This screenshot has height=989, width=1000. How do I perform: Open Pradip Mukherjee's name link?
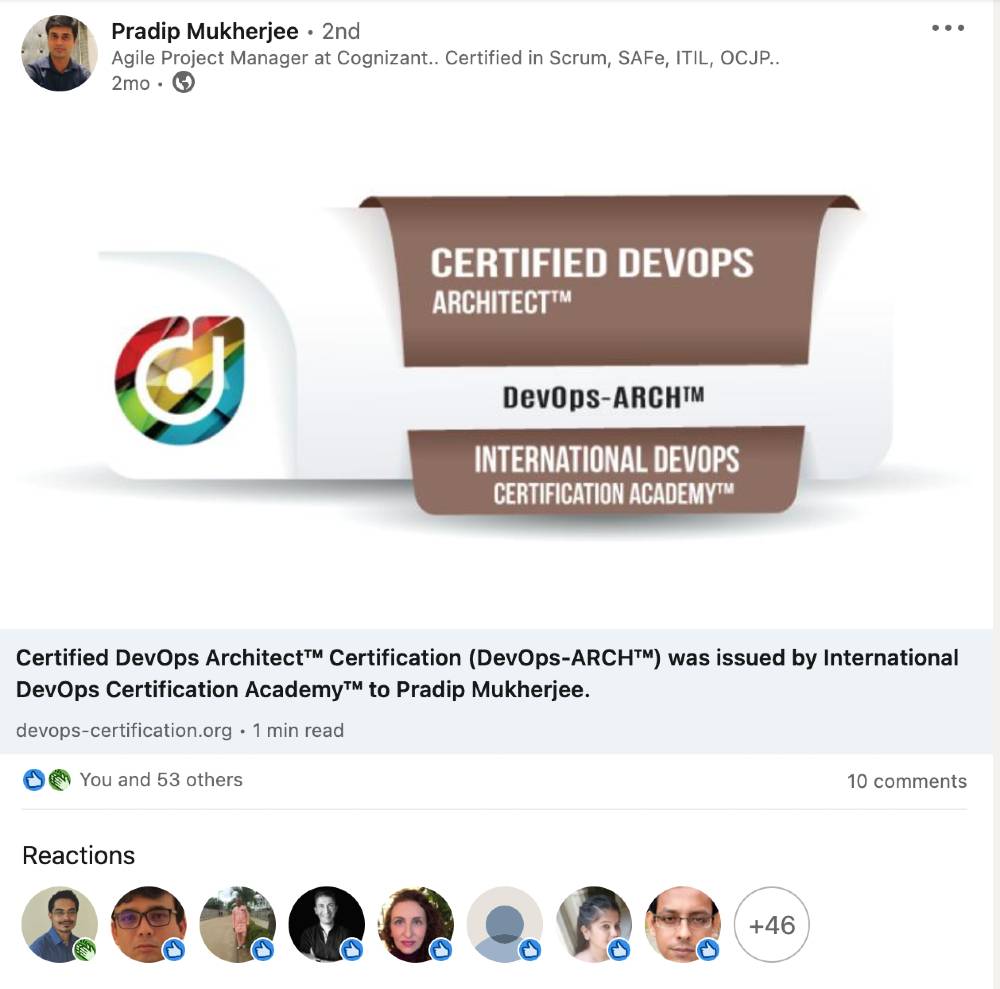[205, 31]
